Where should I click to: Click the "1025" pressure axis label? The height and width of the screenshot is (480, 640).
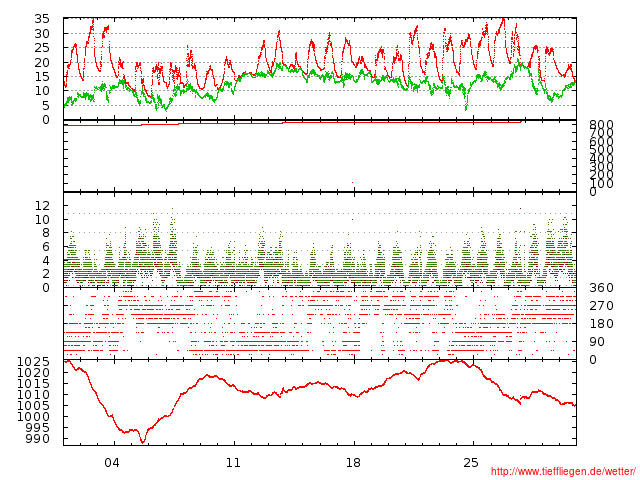tap(33, 362)
